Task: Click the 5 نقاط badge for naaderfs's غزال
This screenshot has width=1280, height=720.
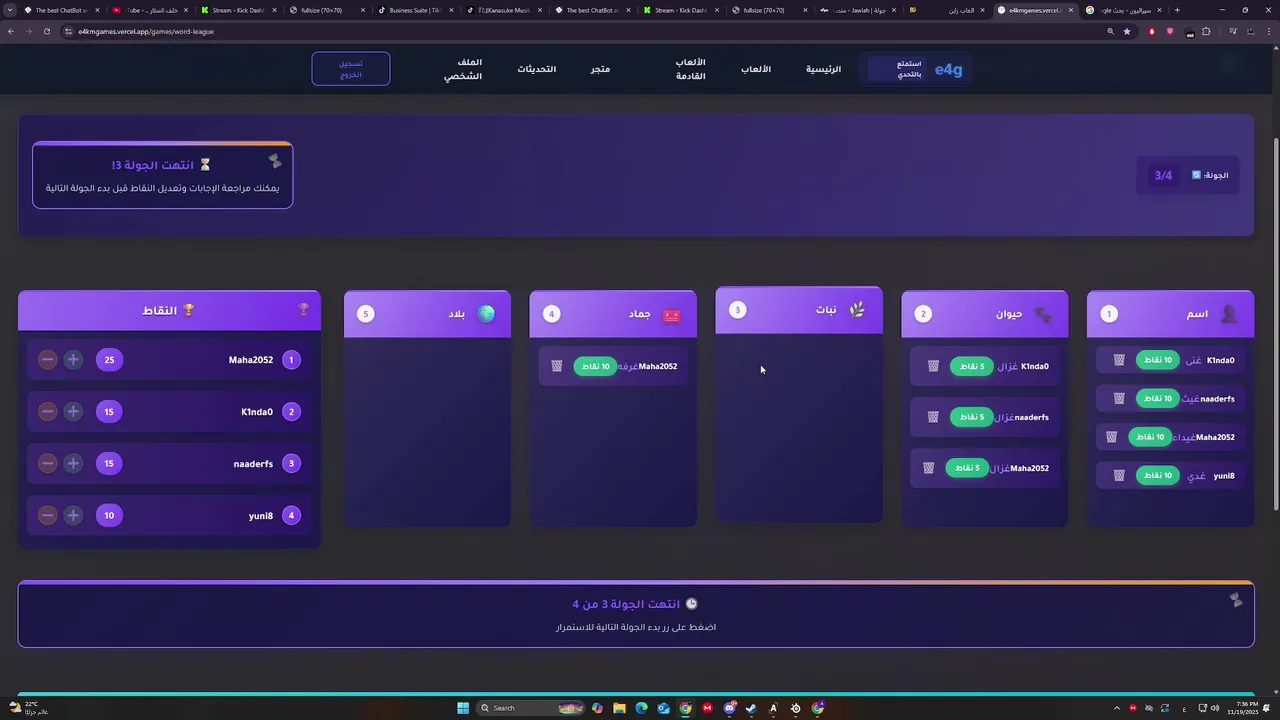Action: [971, 417]
